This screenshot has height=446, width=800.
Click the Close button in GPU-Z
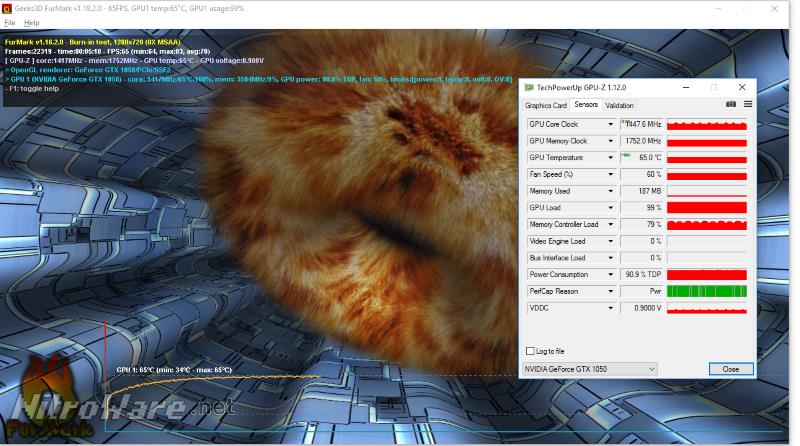pos(731,369)
